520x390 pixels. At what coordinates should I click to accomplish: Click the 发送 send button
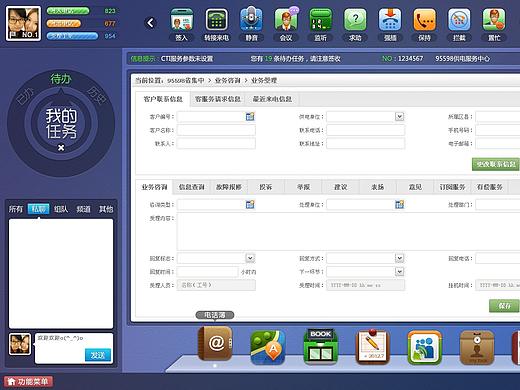click(98, 355)
